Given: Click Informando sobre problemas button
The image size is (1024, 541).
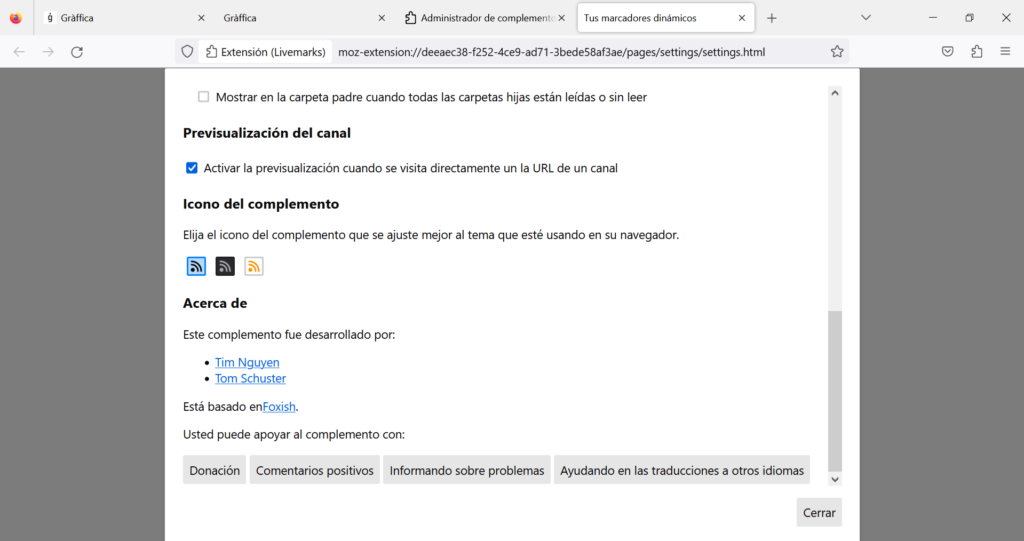Looking at the screenshot, I should [x=467, y=470].
